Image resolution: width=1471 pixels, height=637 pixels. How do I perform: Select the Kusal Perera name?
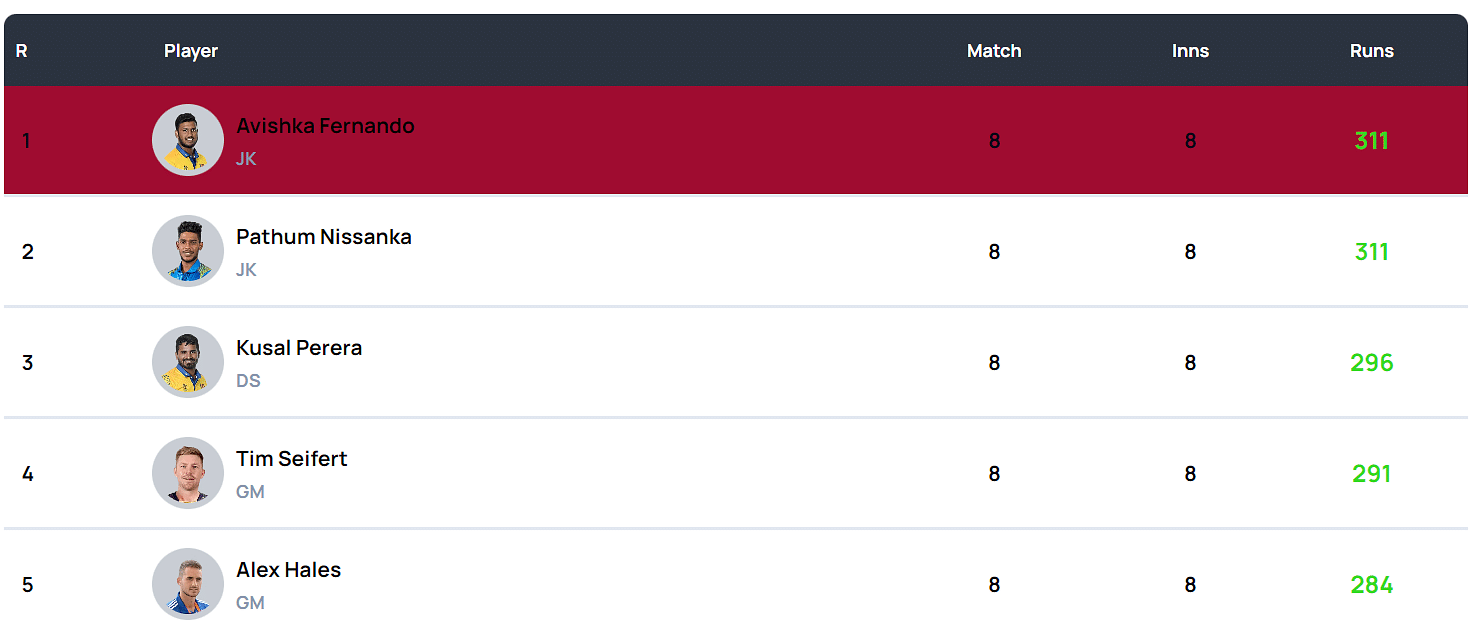299,348
